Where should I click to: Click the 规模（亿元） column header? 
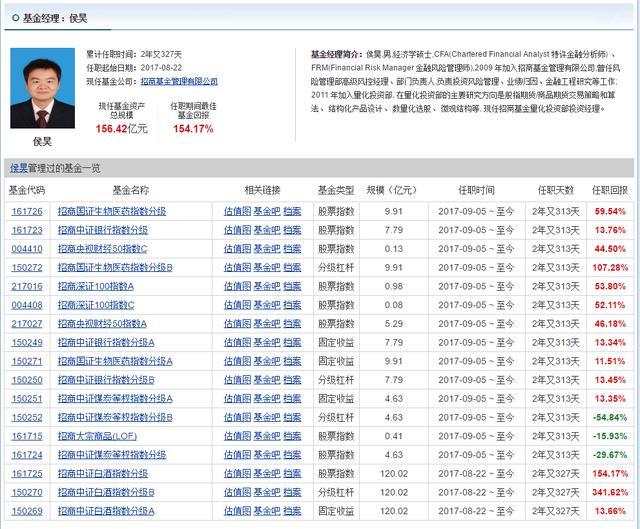[x=392, y=190]
